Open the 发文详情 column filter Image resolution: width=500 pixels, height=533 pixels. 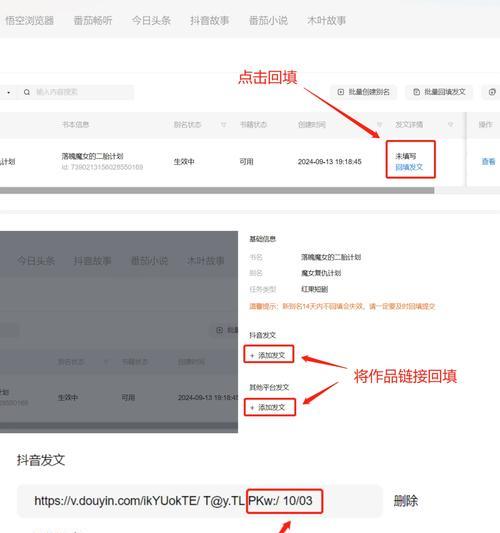tap(450, 125)
